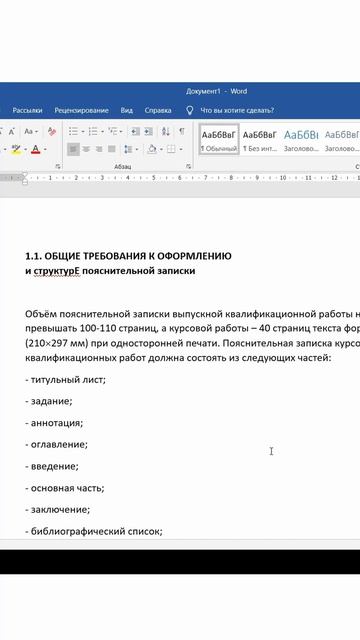This screenshot has width=360, height=640.
Task: Open the borders dropdown arrow
Action: point(181,149)
